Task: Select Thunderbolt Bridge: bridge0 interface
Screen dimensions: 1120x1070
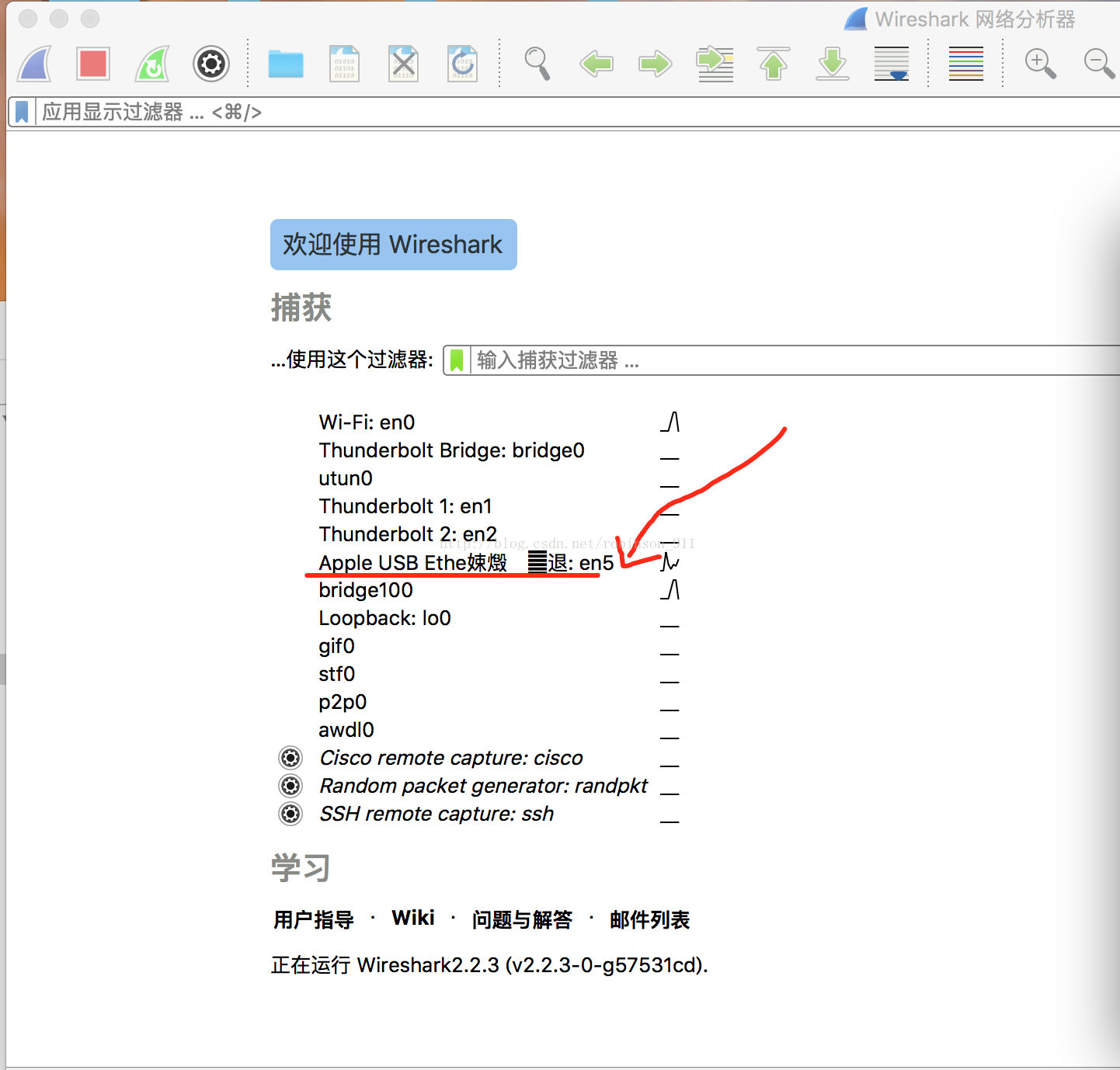Action: 452,450
